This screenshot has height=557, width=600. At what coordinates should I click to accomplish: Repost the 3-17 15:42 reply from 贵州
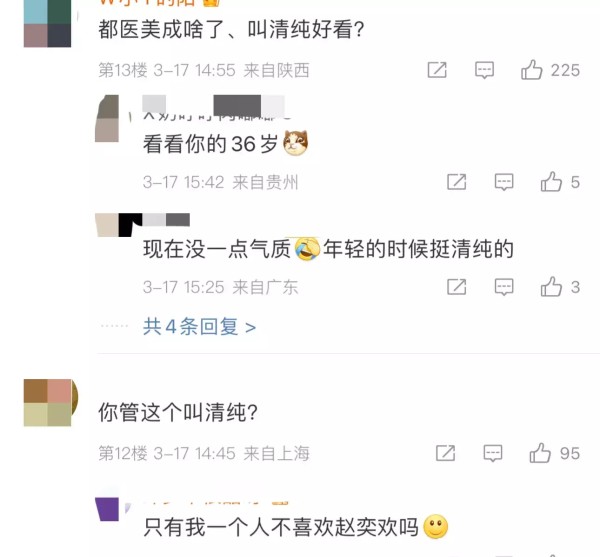click(457, 182)
